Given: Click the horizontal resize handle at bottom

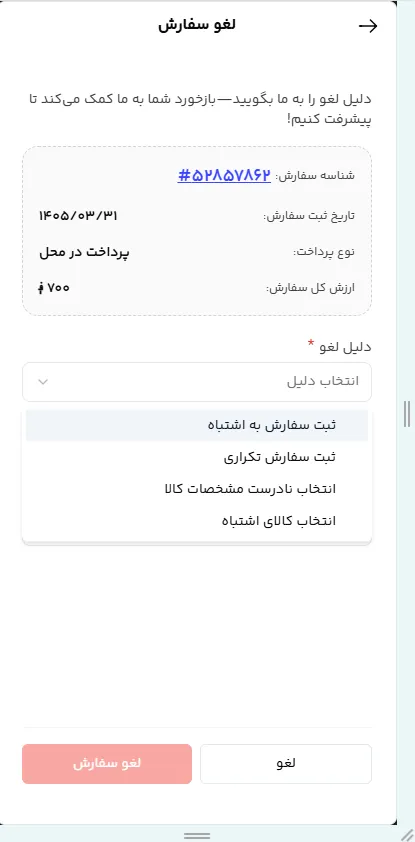Looking at the screenshot, I should pyautogui.click(x=197, y=836).
